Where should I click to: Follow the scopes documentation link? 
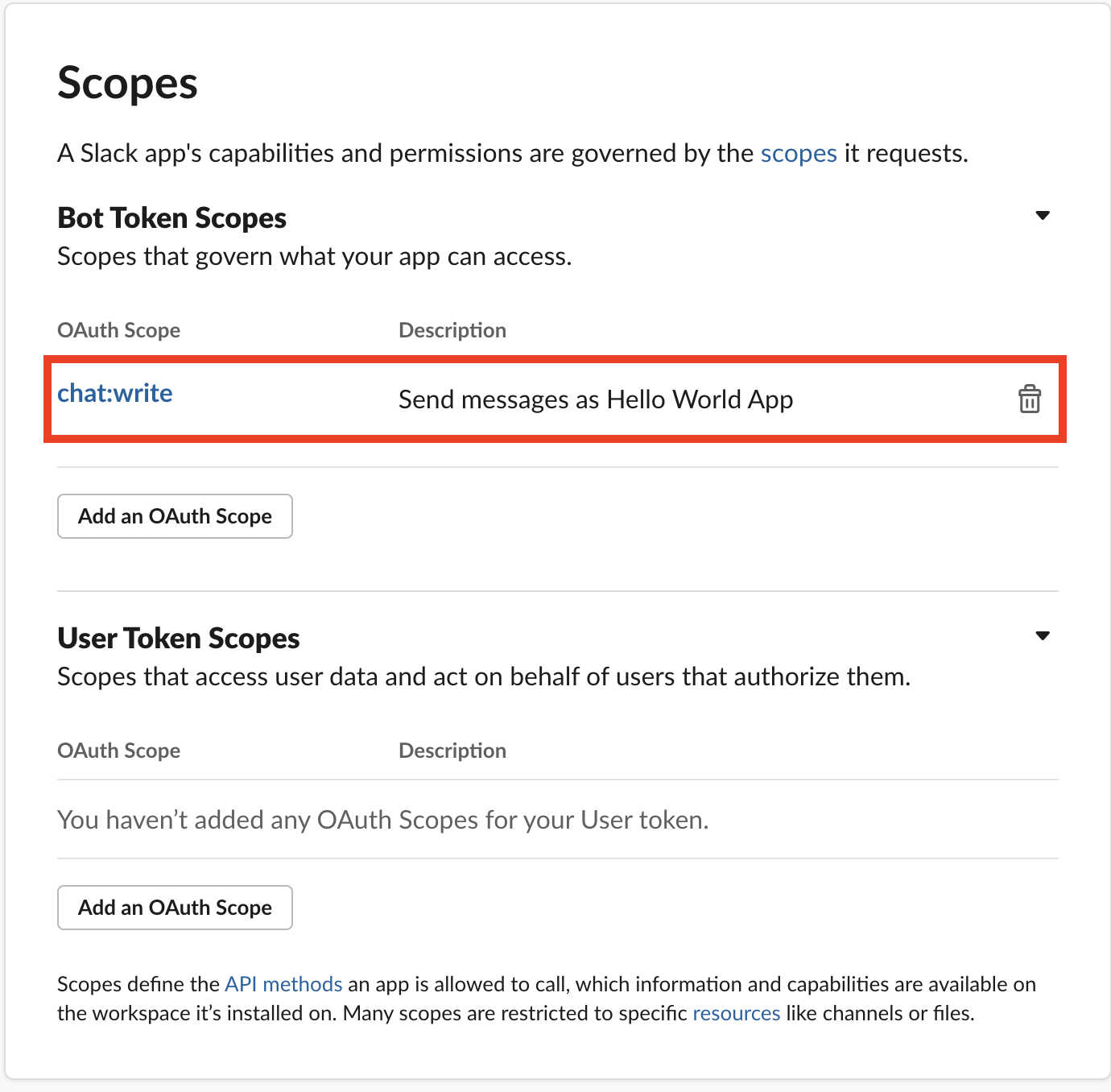[x=798, y=153]
